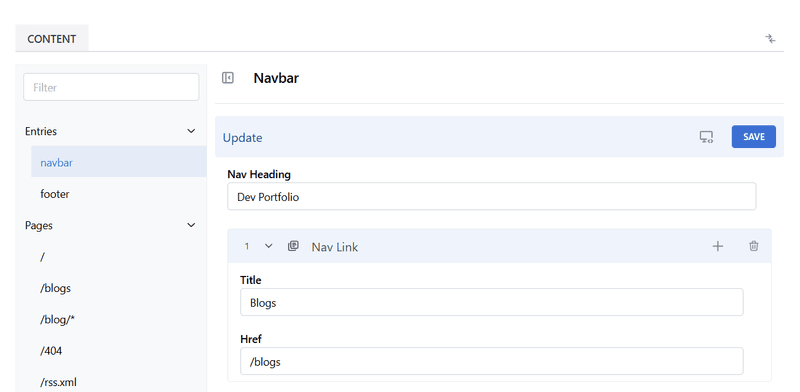This screenshot has height=392, width=800.
Task: Save the navbar changes
Action: click(754, 137)
